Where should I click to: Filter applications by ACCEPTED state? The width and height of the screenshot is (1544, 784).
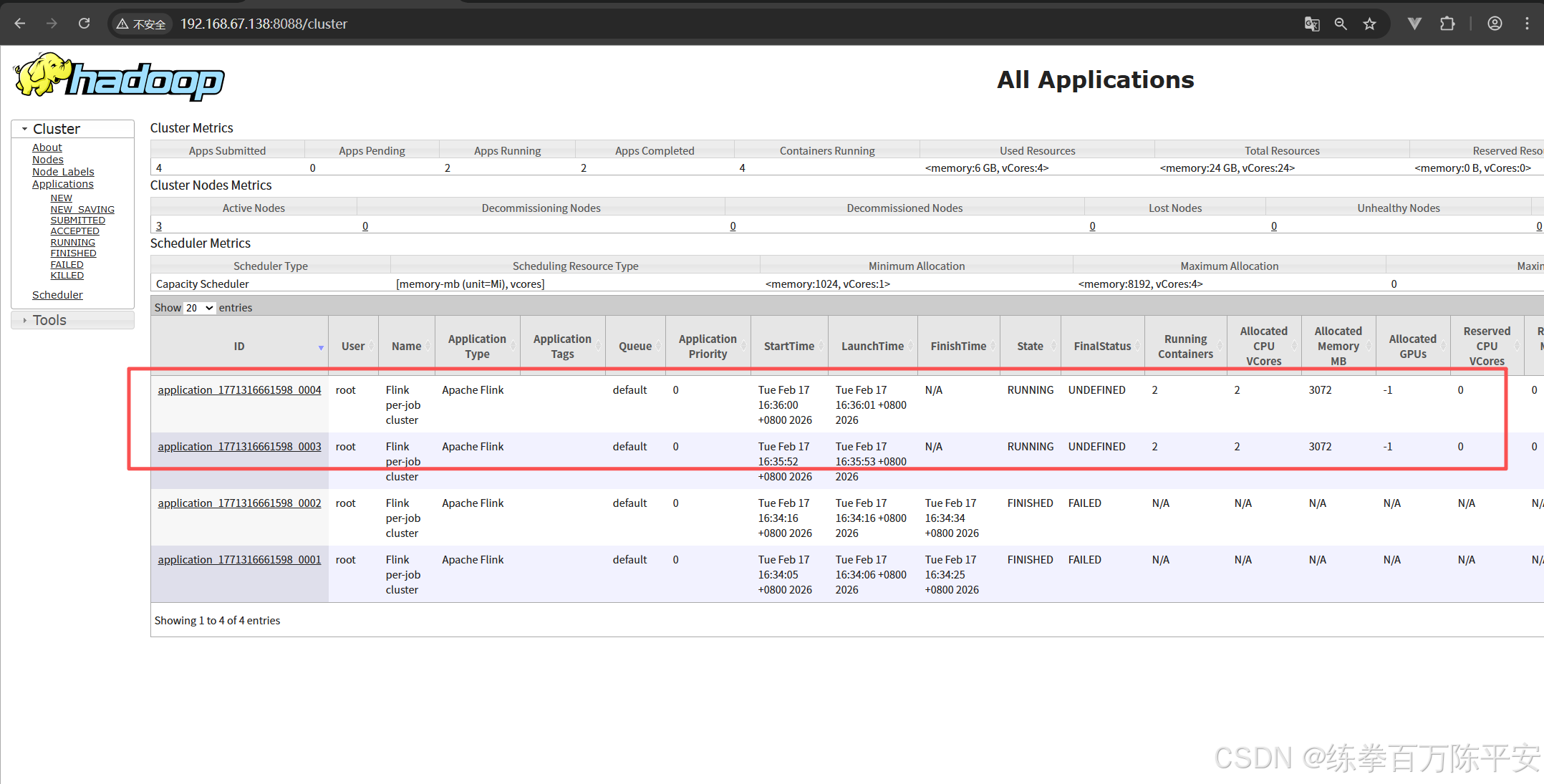[75, 231]
